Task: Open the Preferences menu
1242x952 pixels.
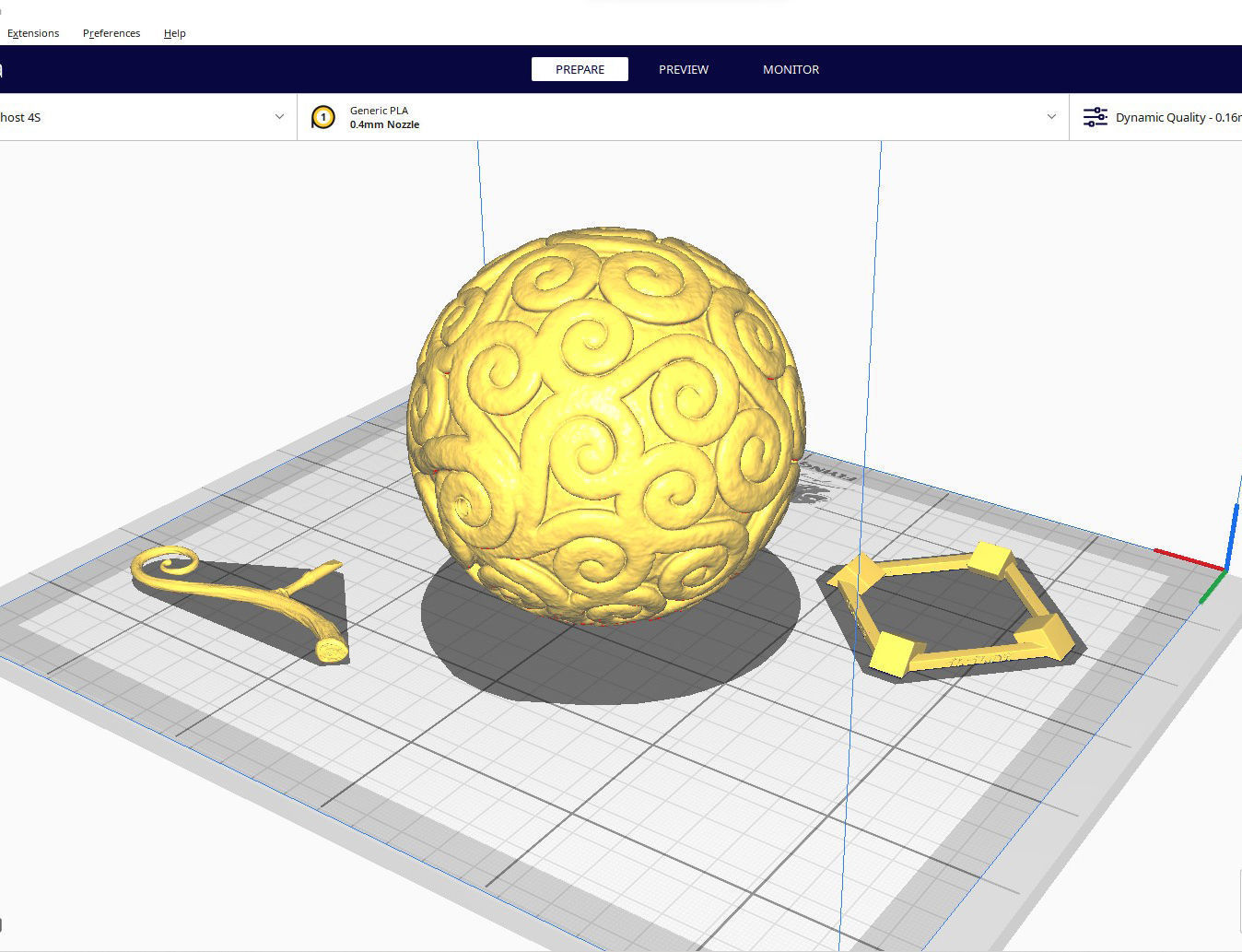Action: (111, 33)
